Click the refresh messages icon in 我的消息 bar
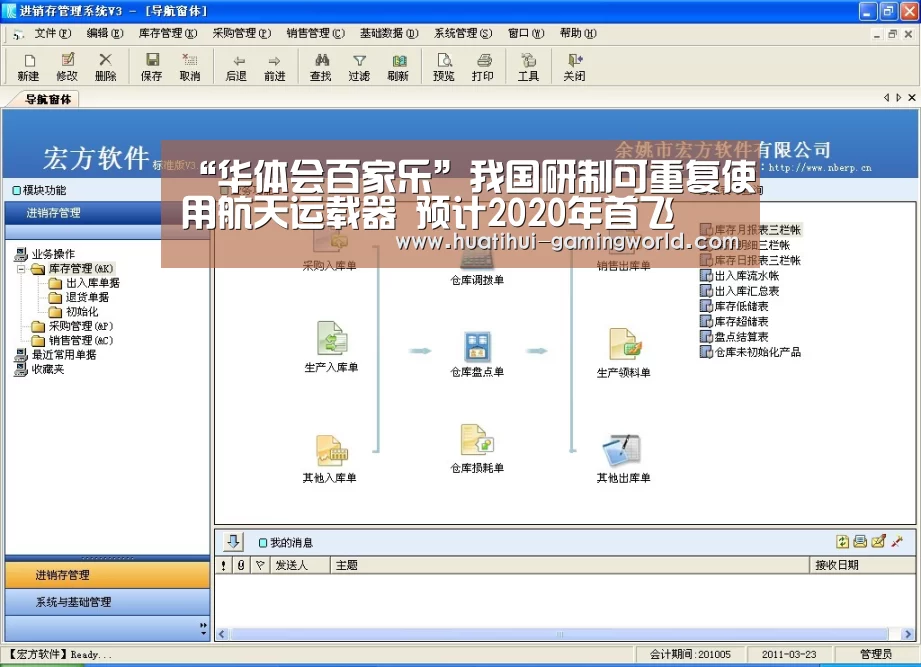The image size is (921, 667). (842, 541)
